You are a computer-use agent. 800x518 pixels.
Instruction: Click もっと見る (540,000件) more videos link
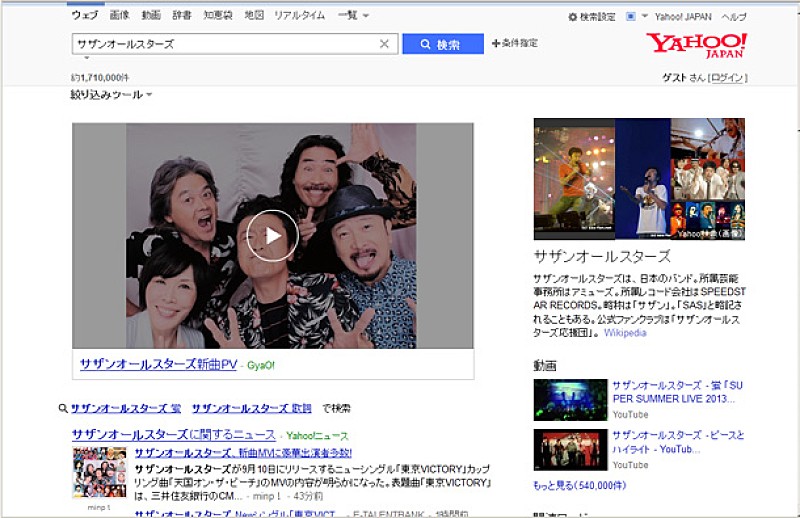click(580, 483)
